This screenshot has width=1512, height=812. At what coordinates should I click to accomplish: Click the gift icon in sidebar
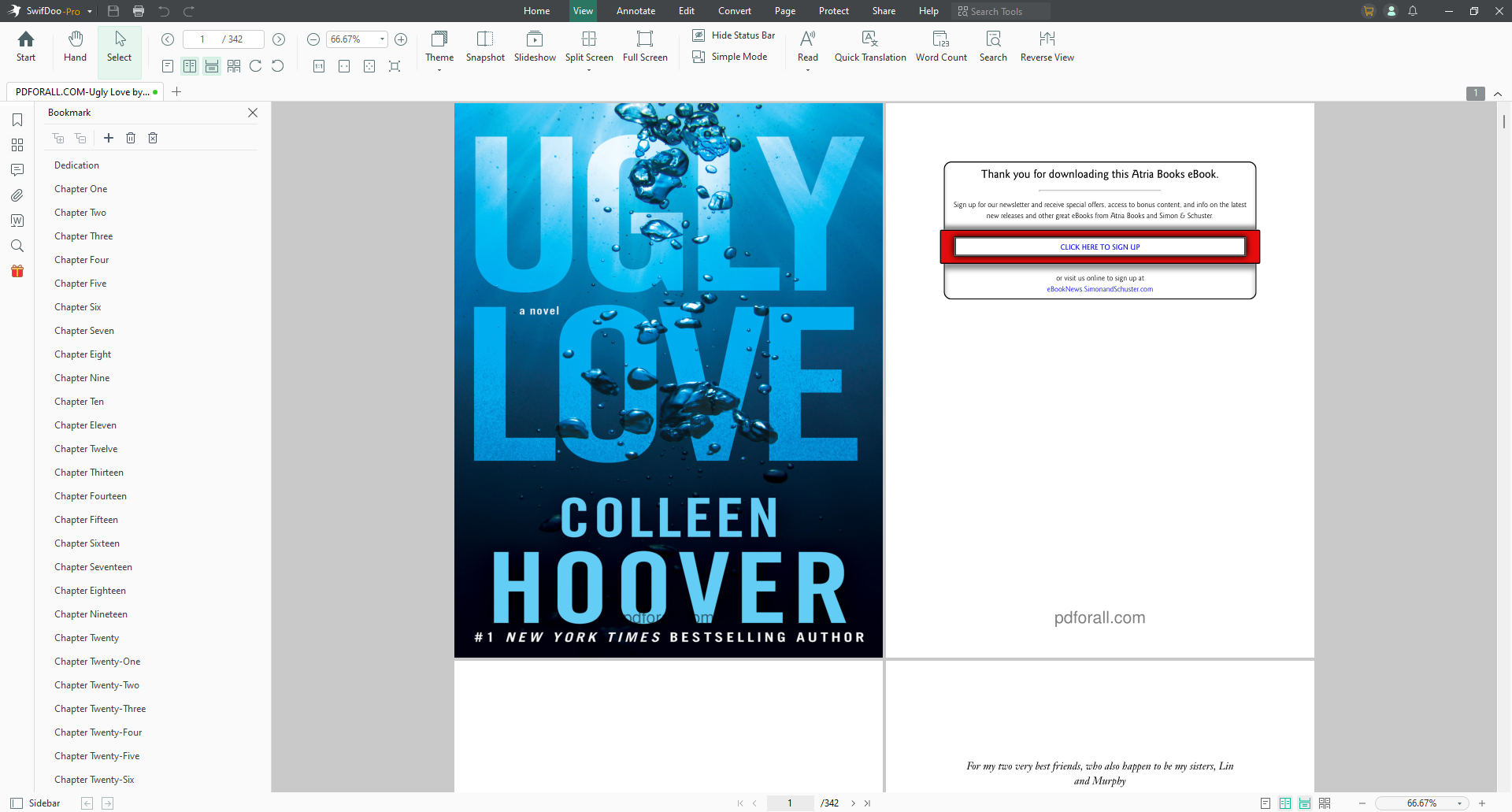pyautogui.click(x=17, y=271)
